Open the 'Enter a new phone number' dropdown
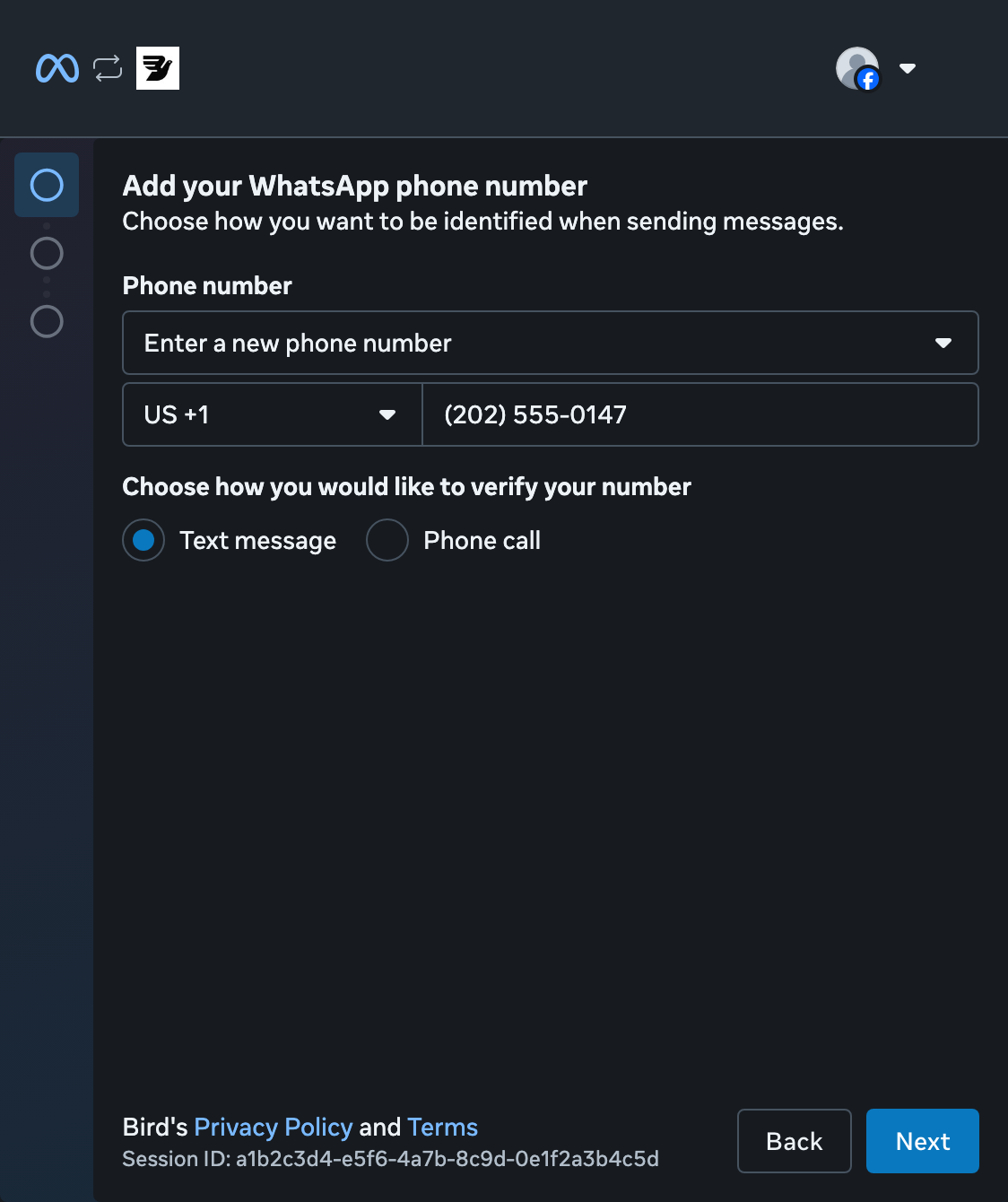 click(551, 343)
